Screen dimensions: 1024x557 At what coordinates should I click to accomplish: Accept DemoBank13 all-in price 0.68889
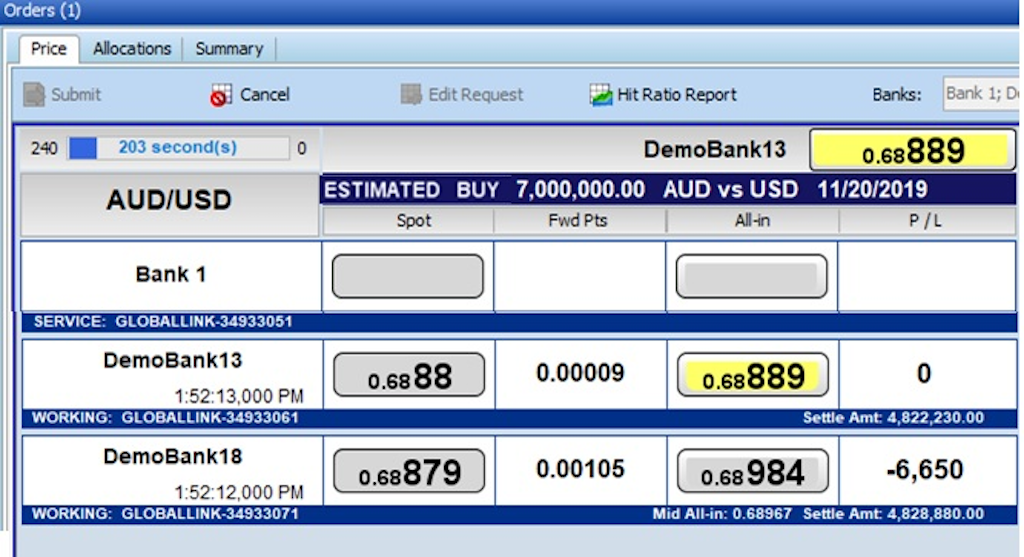752,376
